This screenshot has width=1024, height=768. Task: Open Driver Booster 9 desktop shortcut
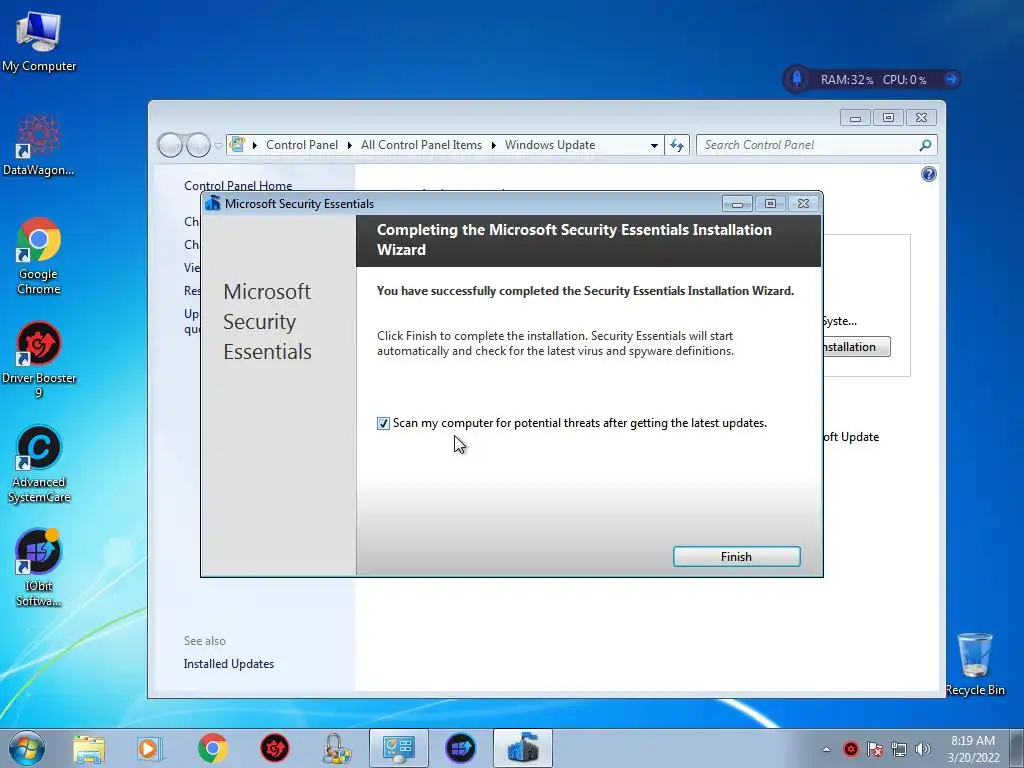[39, 359]
